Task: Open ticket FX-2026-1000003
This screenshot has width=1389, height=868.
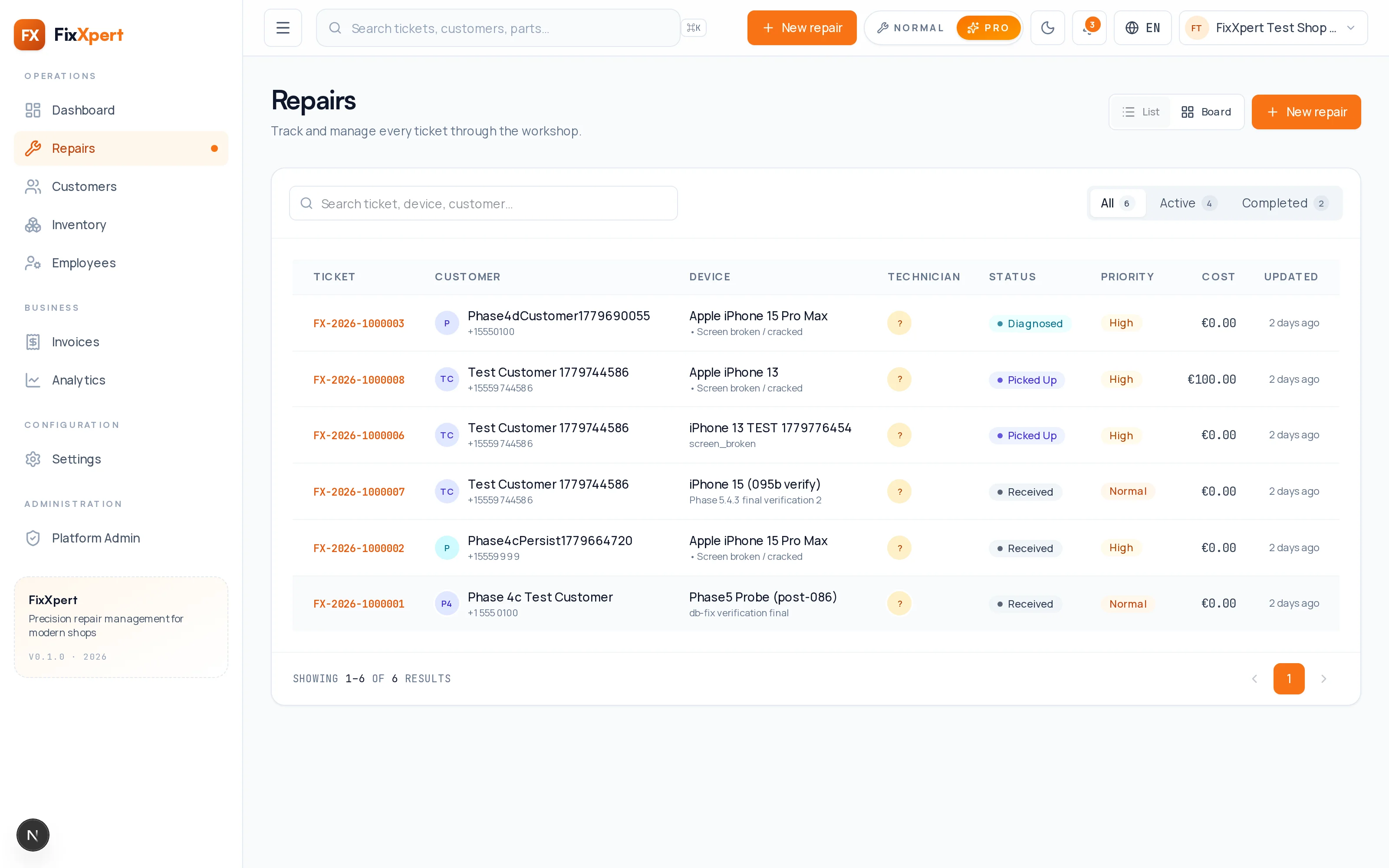Action: [359, 323]
